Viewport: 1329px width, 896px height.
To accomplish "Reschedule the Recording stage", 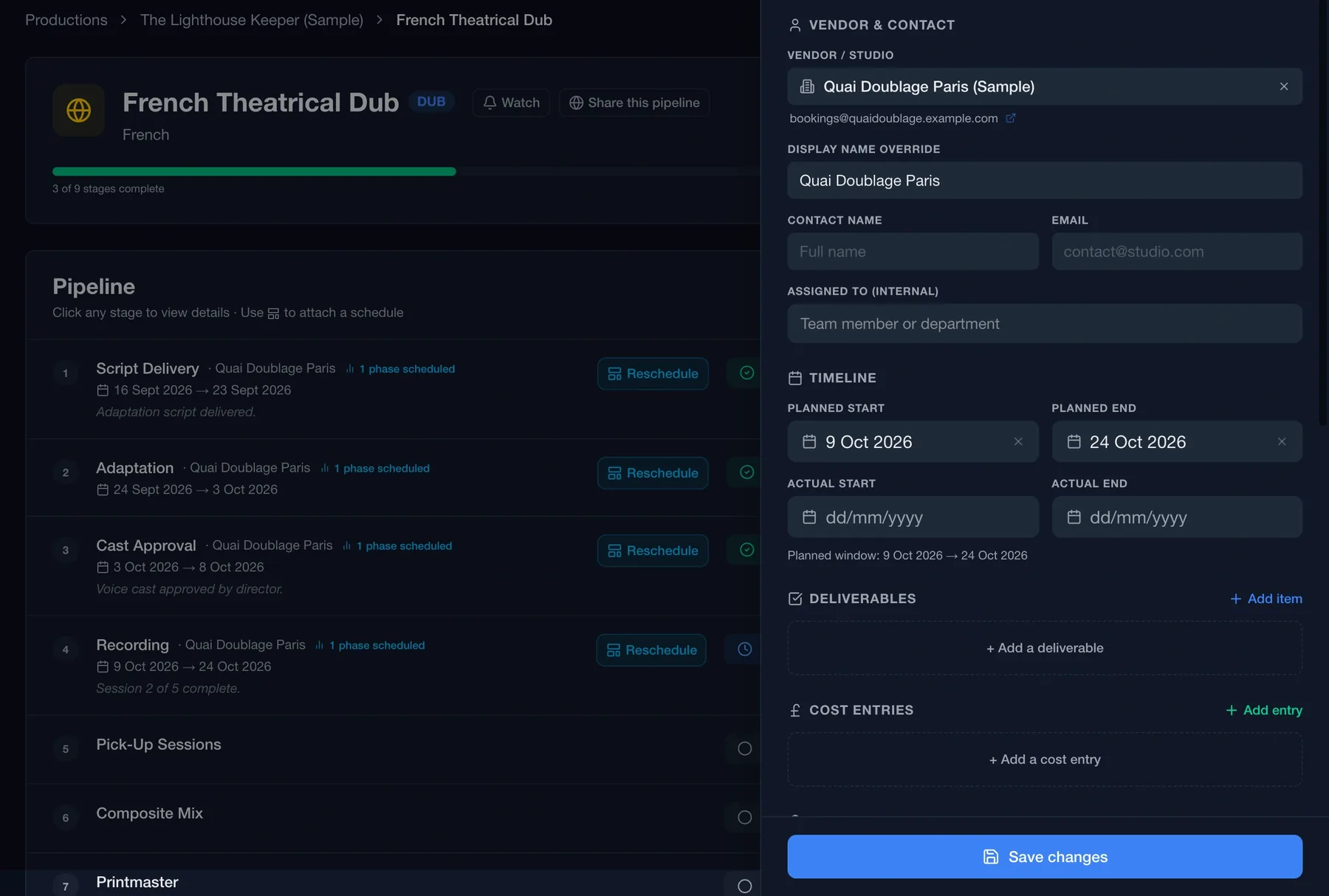I will [x=651, y=650].
